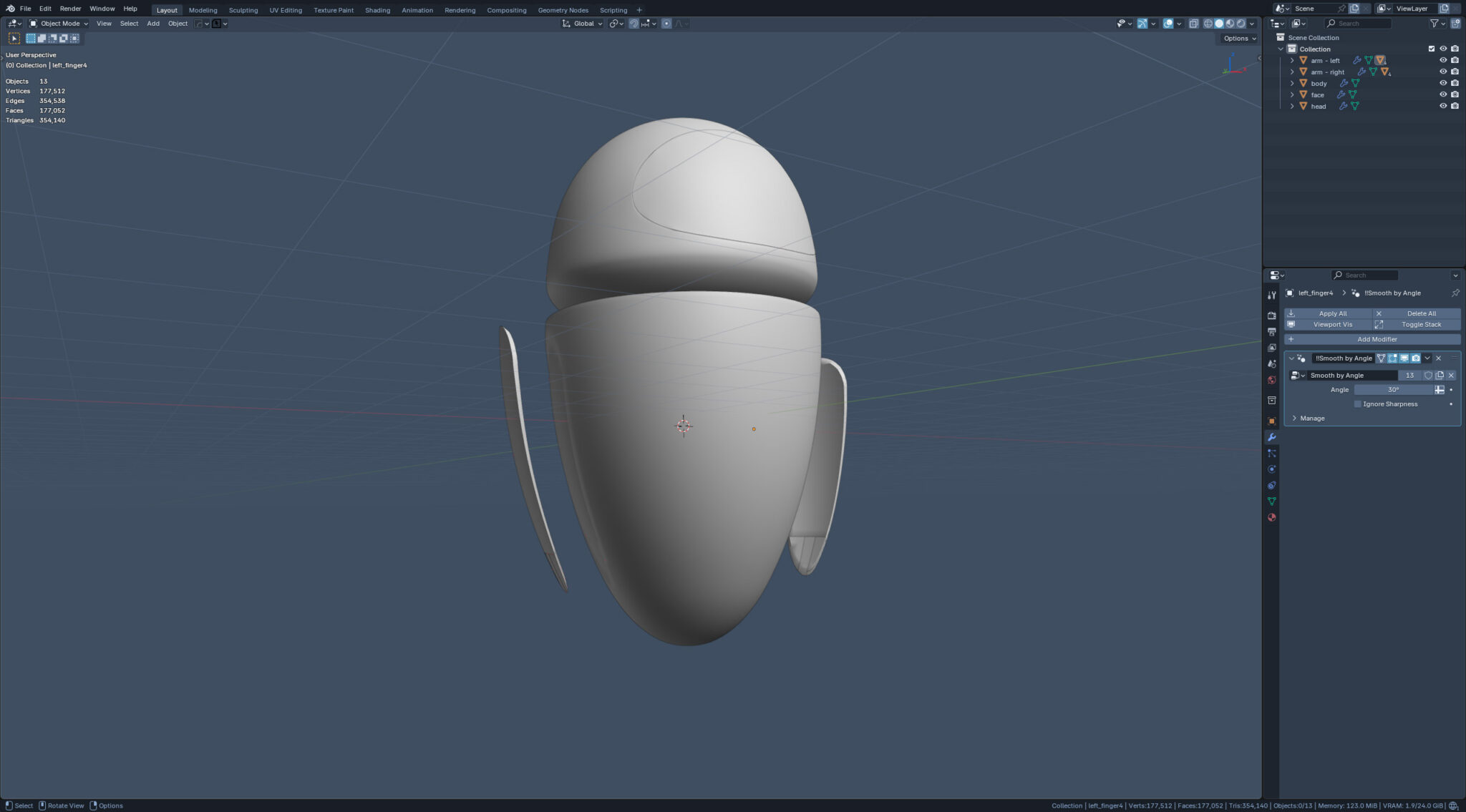
Task: Open the Render properties tab
Action: tap(1271, 315)
